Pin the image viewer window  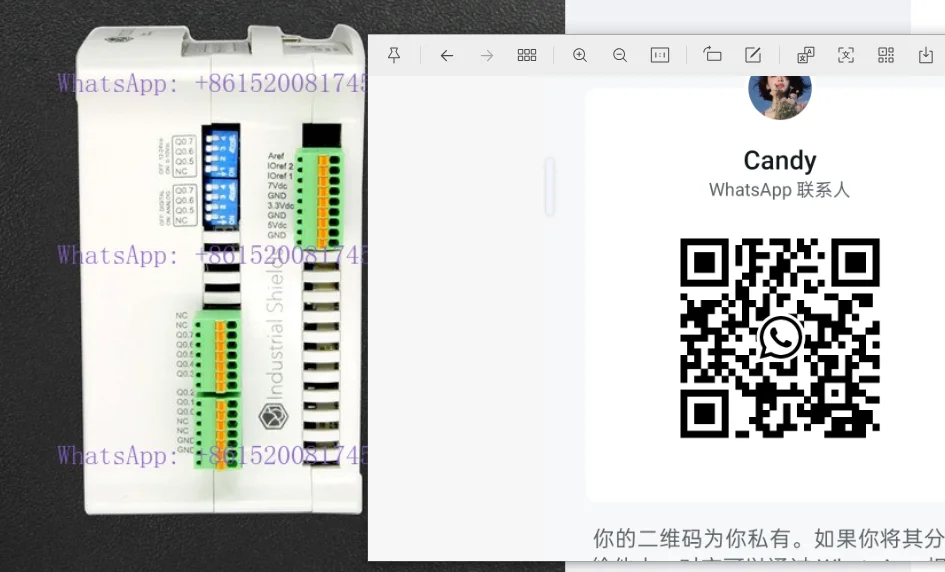(394, 55)
